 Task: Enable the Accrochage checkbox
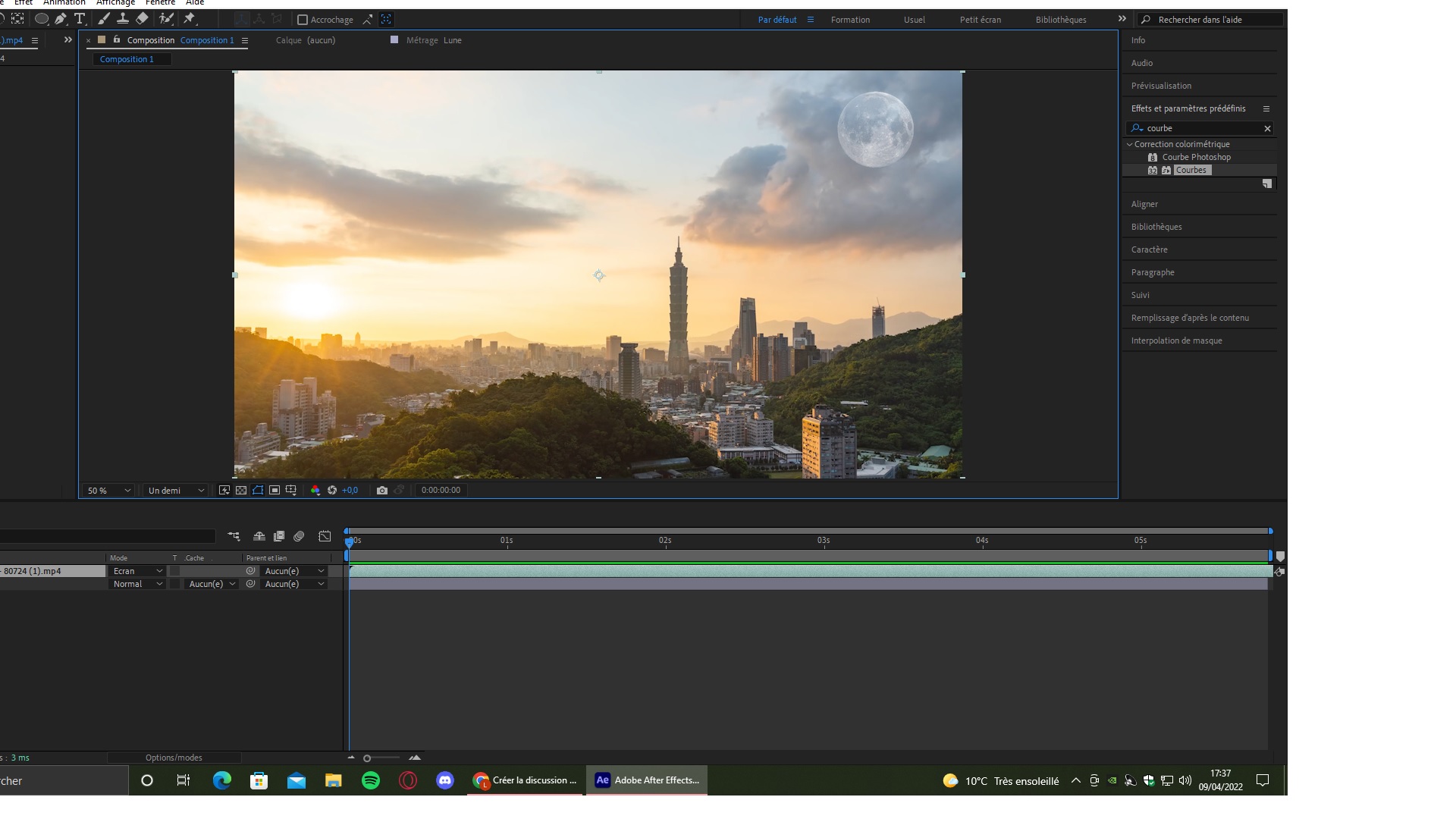click(x=303, y=20)
